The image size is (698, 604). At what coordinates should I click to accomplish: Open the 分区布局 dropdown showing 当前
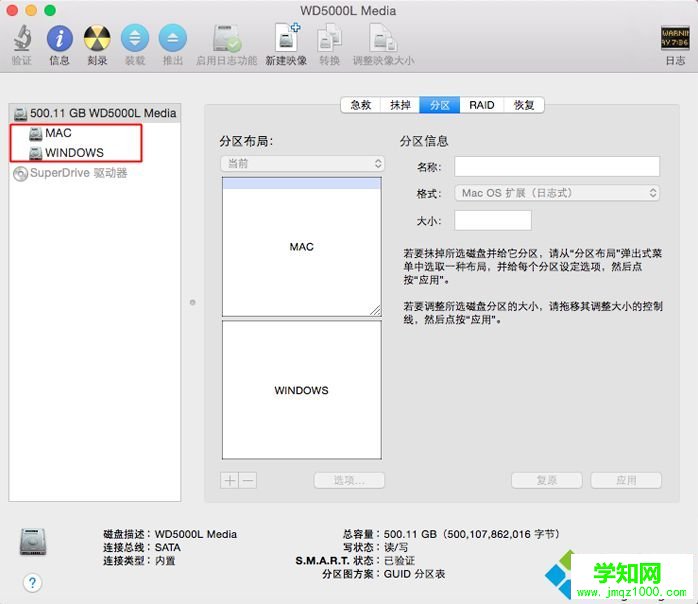tap(303, 163)
